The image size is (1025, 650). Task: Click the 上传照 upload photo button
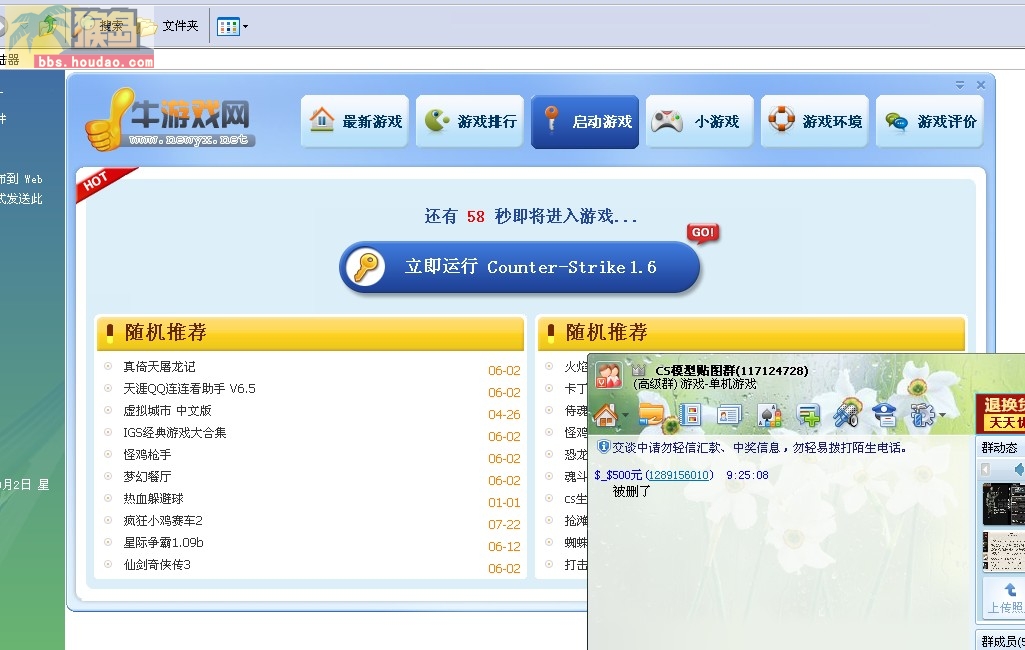tap(1004, 596)
